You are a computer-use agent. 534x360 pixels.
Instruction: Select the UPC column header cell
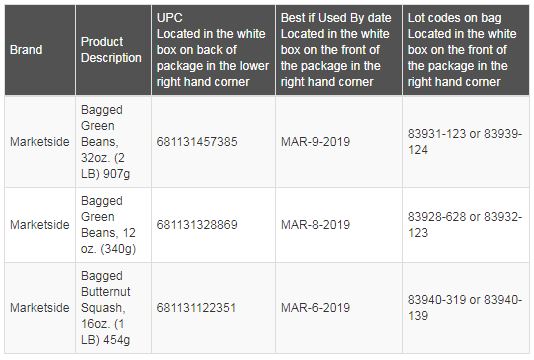pyautogui.click(x=214, y=50)
